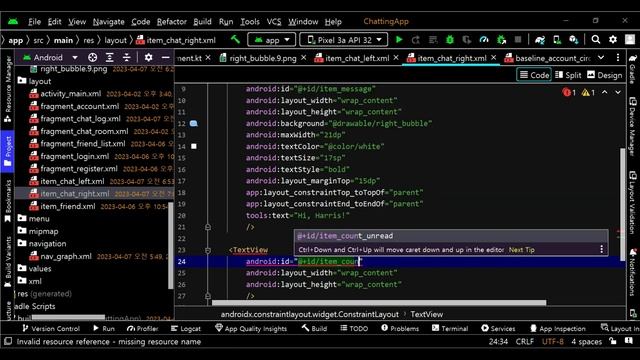Click the Debug app bug icon
This screenshot has height=360, width=640.
point(450,40)
